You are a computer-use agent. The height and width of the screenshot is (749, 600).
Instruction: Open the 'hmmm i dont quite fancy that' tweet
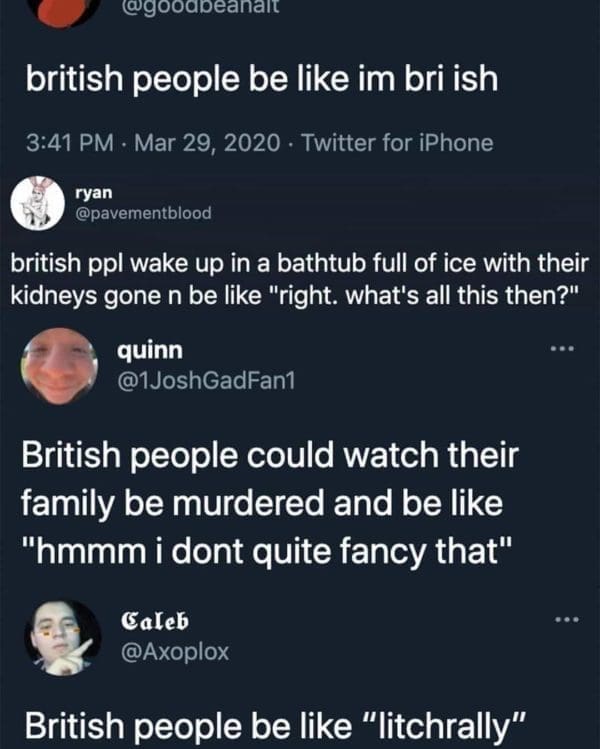tap(270, 503)
